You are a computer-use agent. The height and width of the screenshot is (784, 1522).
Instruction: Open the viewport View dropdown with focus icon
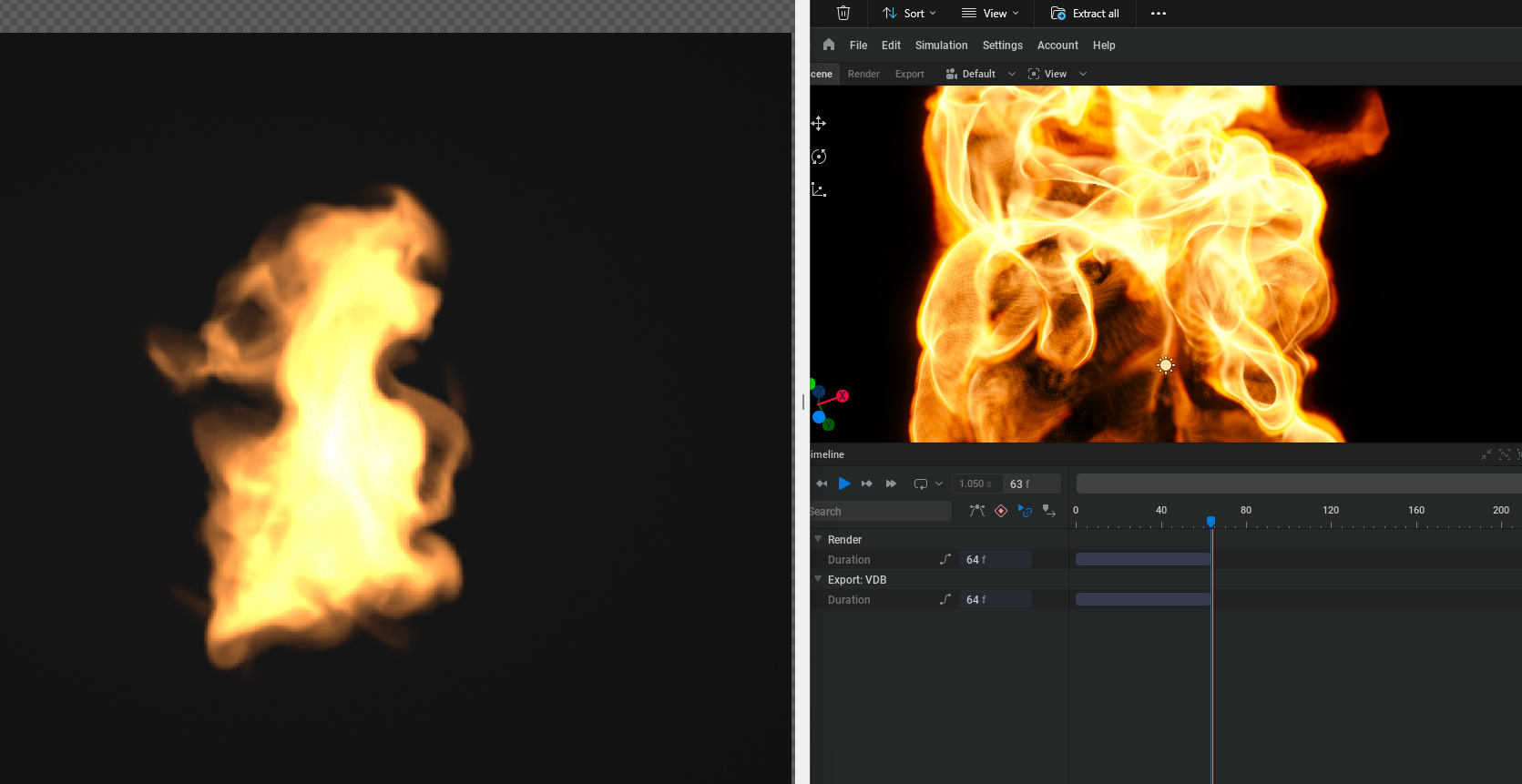coord(1057,74)
